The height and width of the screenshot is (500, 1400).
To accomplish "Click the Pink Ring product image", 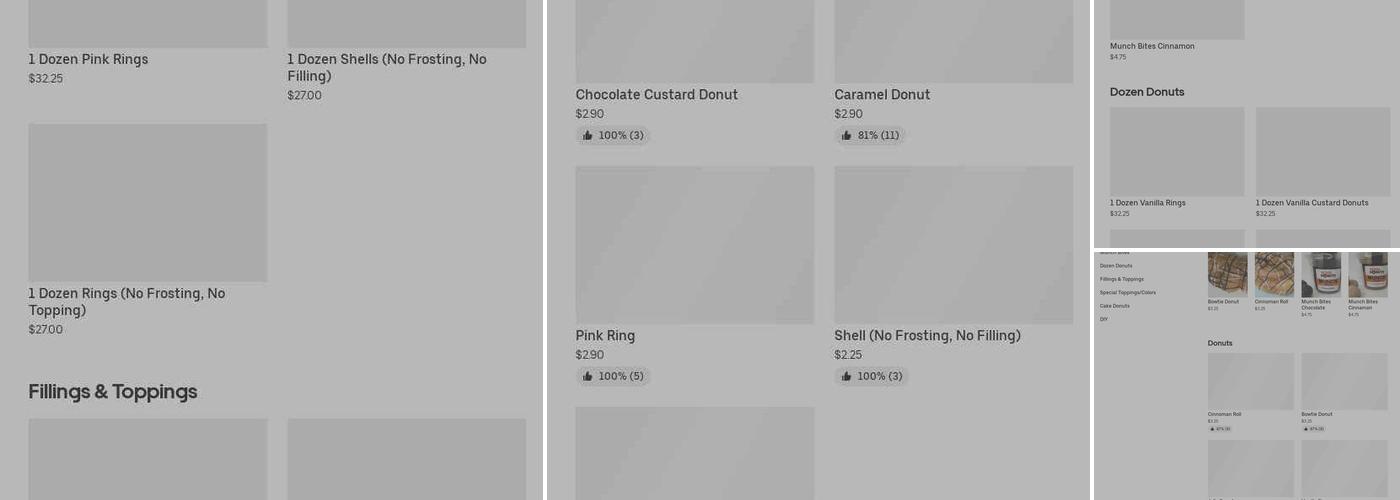I will click(694, 245).
